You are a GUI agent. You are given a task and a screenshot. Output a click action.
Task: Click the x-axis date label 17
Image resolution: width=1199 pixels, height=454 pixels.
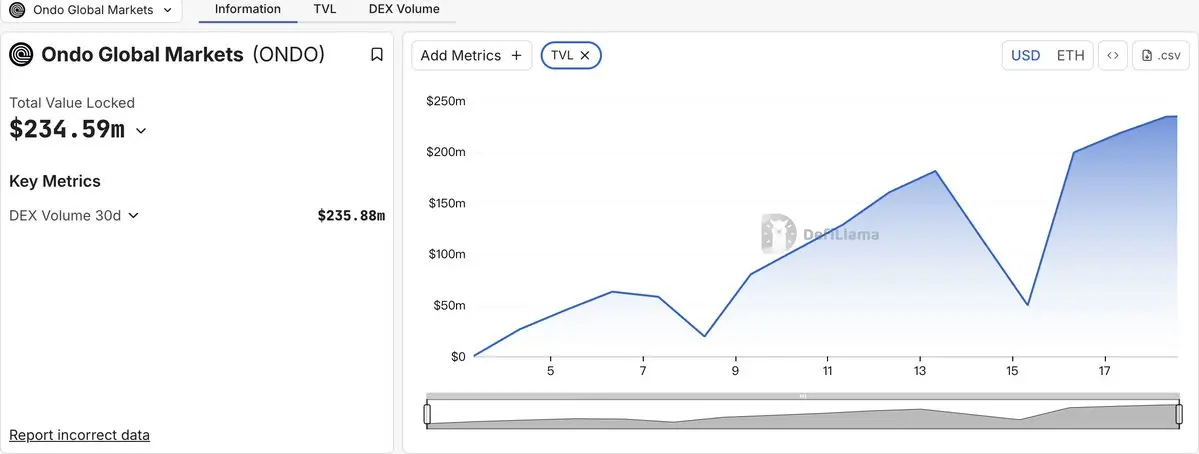1105,371
